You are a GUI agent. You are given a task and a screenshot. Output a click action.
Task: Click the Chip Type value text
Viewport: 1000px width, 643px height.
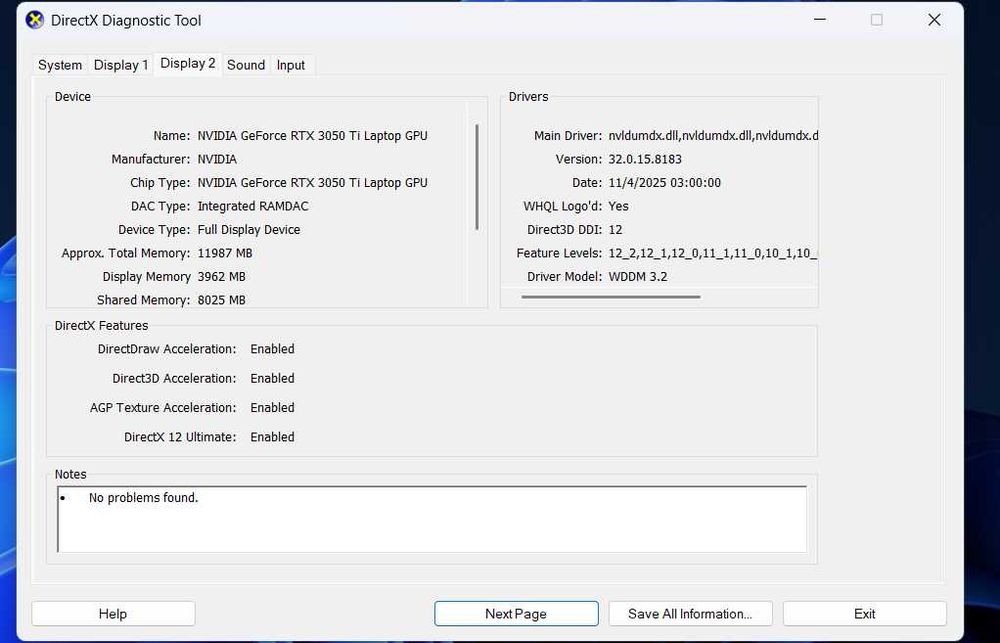[312, 183]
